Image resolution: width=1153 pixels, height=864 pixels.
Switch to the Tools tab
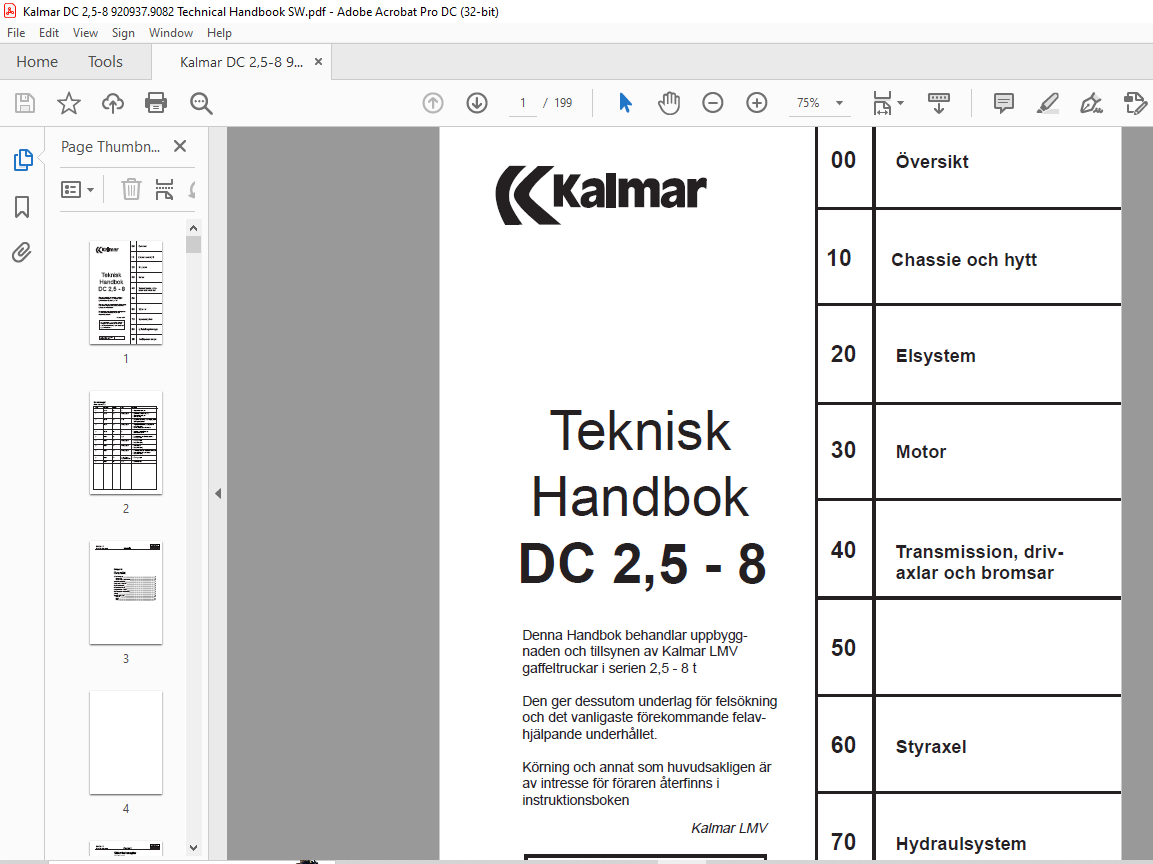click(x=105, y=62)
